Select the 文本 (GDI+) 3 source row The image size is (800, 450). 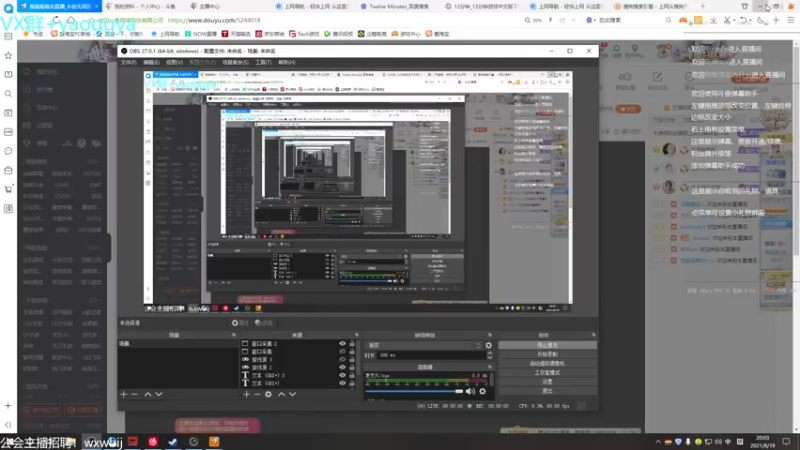[x=298, y=375]
